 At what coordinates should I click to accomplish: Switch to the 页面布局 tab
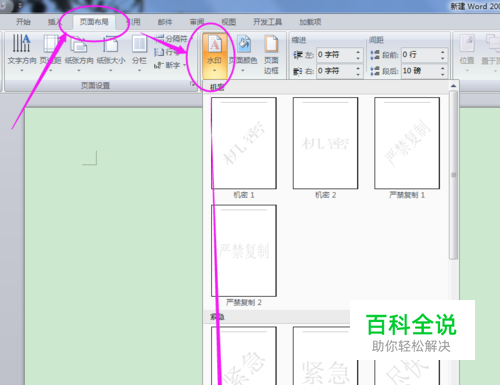point(94,22)
